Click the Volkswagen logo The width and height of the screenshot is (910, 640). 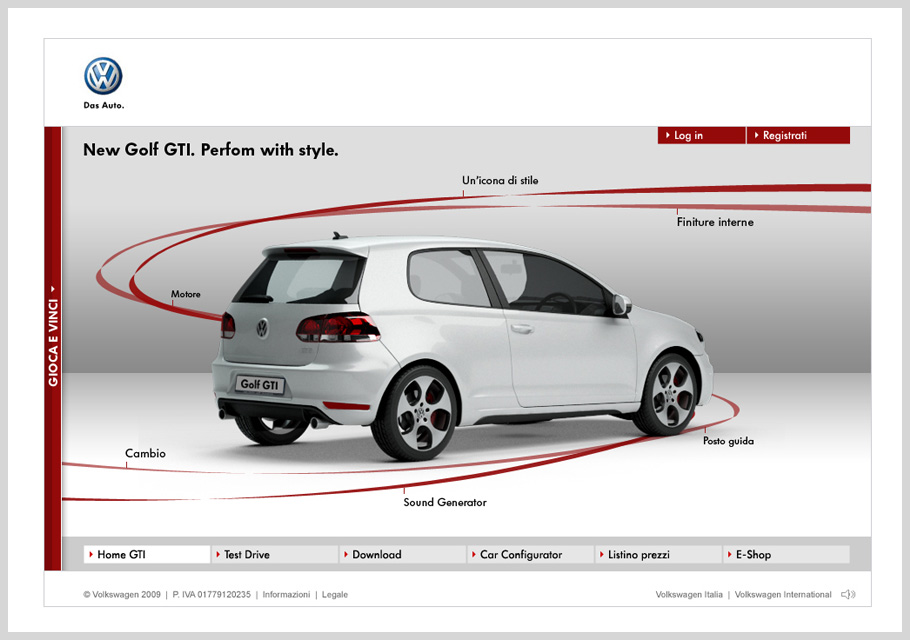(x=103, y=76)
